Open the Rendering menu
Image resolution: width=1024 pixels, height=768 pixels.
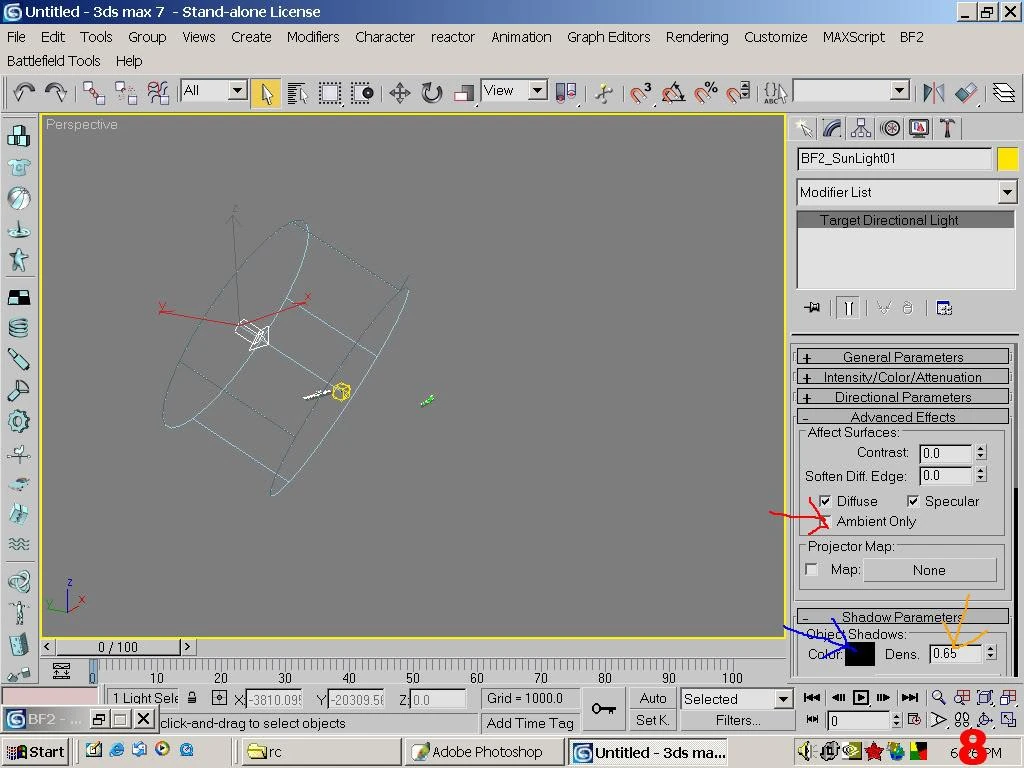[x=696, y=37]
